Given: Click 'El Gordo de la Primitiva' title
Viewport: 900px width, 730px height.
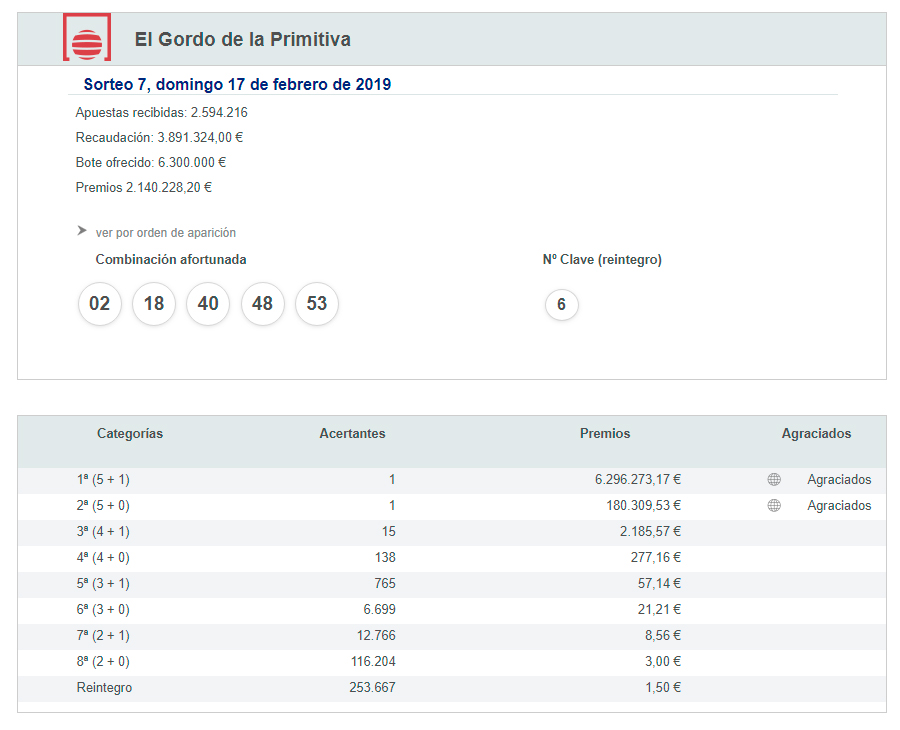Looking at the screenshot, I should tap(242, 40).
